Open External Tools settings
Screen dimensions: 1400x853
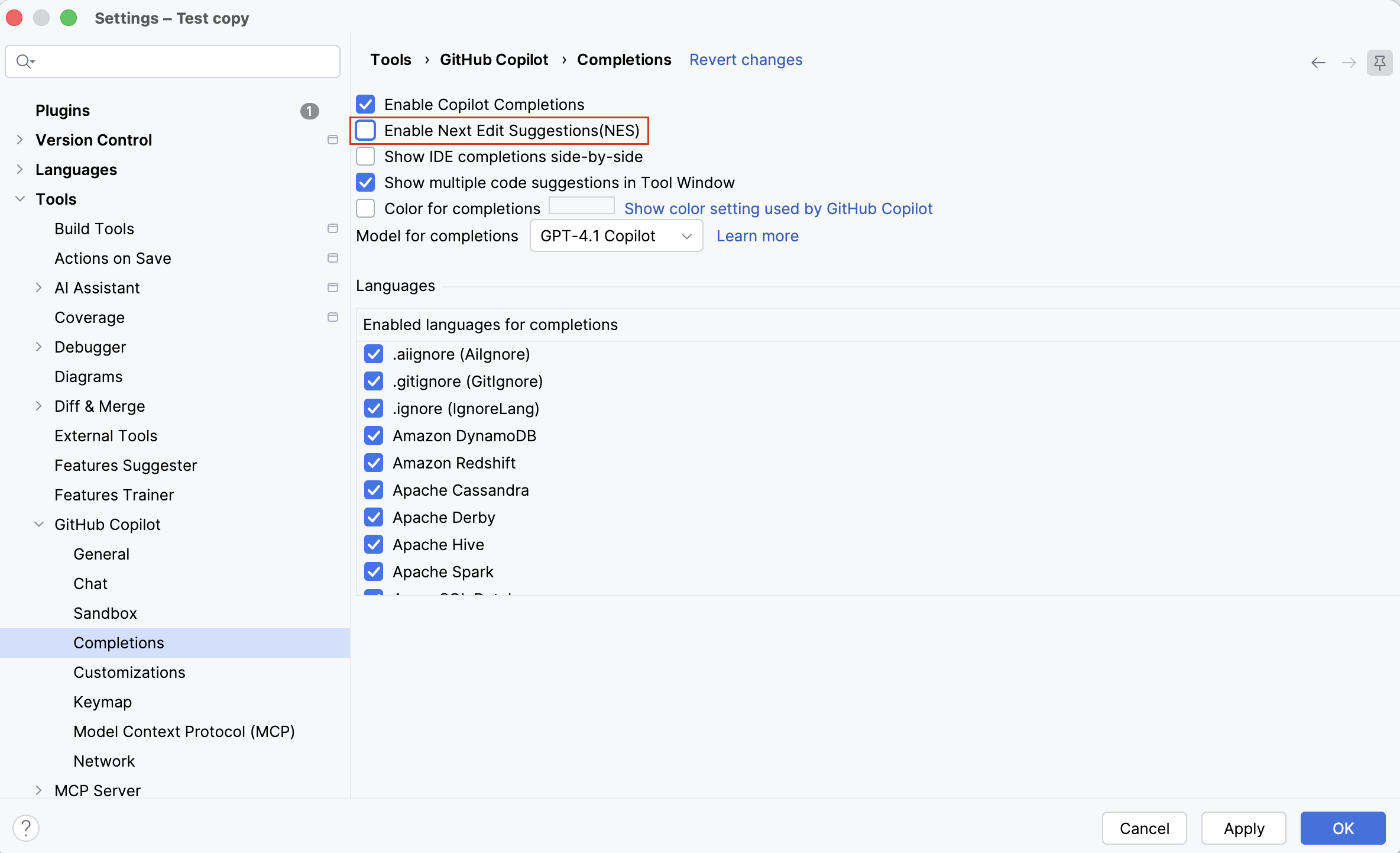[106, 435]
